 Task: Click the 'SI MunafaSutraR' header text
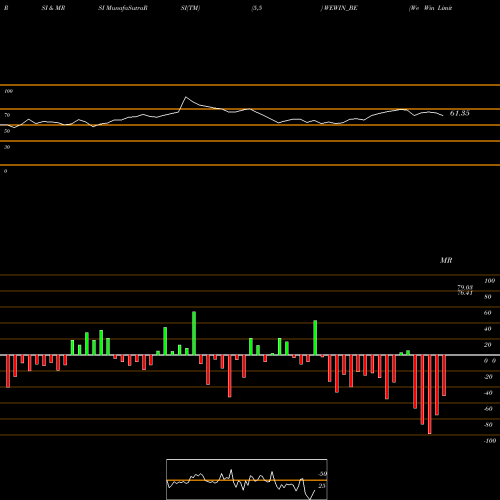[x=123, y=8]
